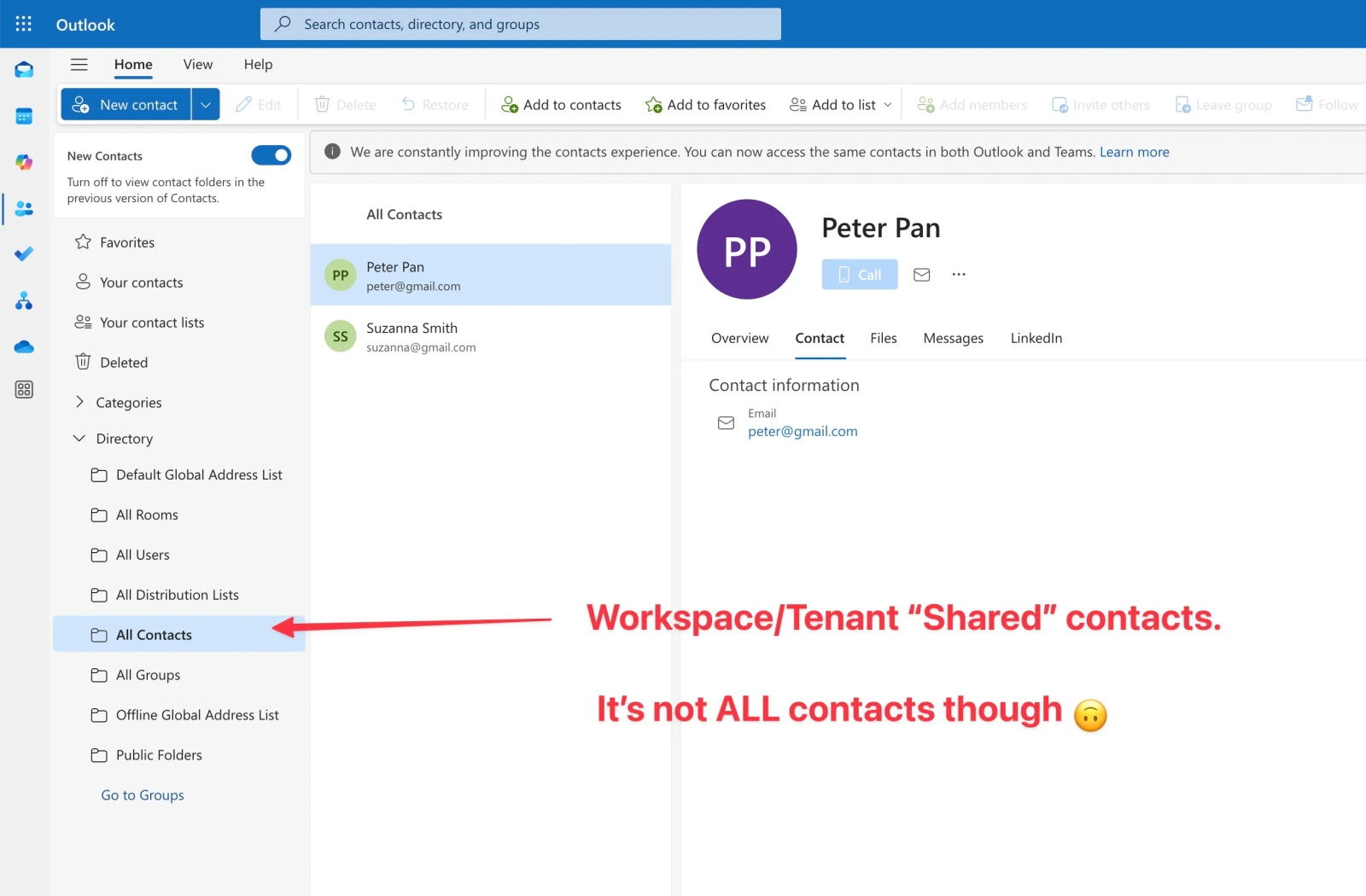Screen dimensions: 1366x896
Task: Open Calendar from the left rail
Action: tap(24, 116)
